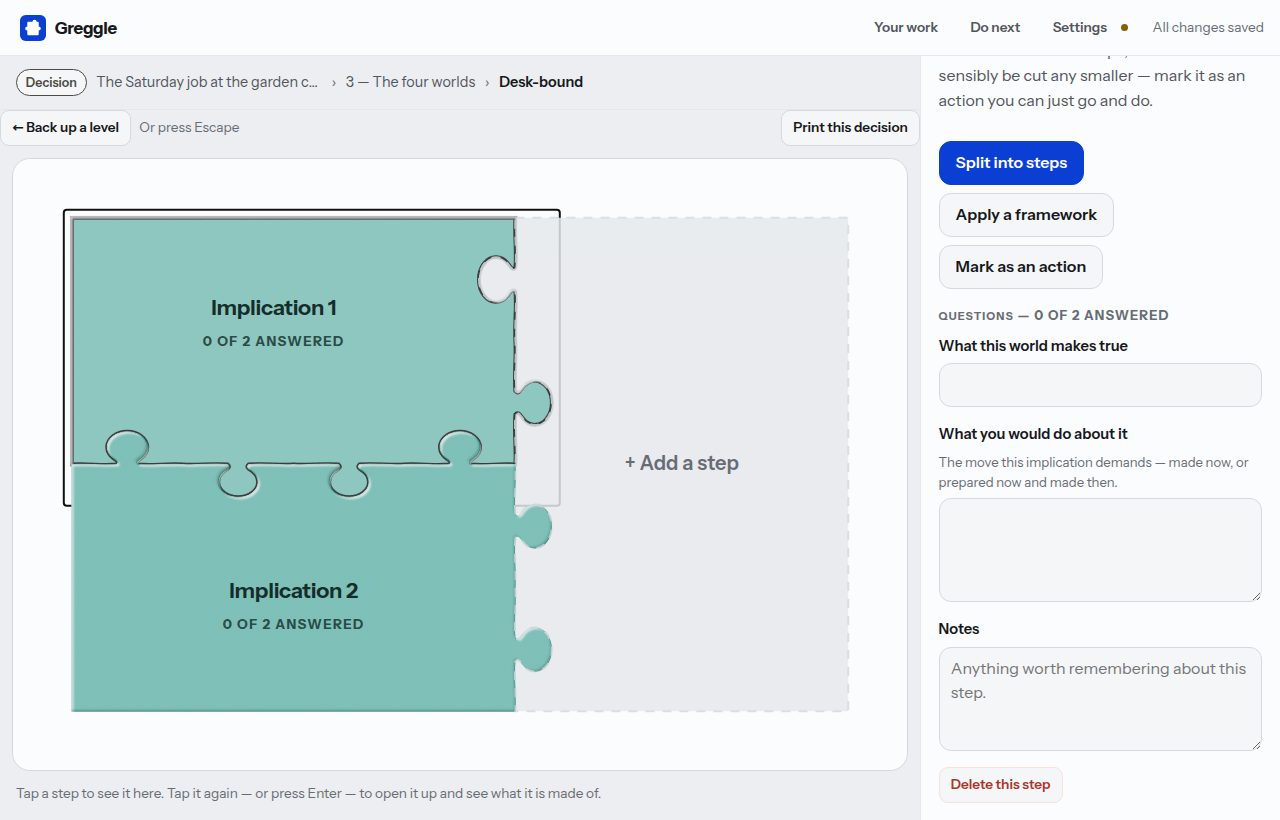This screenshot has width=1280, height=820.
Task: Navigate to the four worlds breadcrumb
Action: click(411, 83)
